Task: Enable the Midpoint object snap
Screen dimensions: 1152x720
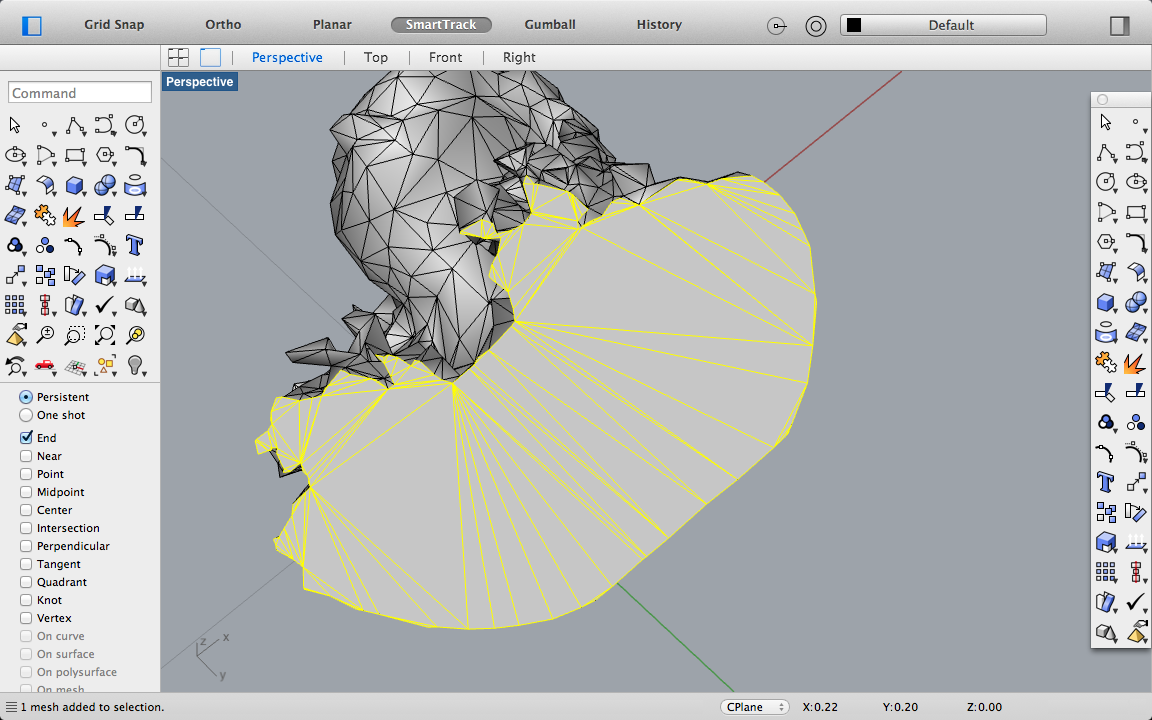Action: click(x=27, y=492)
